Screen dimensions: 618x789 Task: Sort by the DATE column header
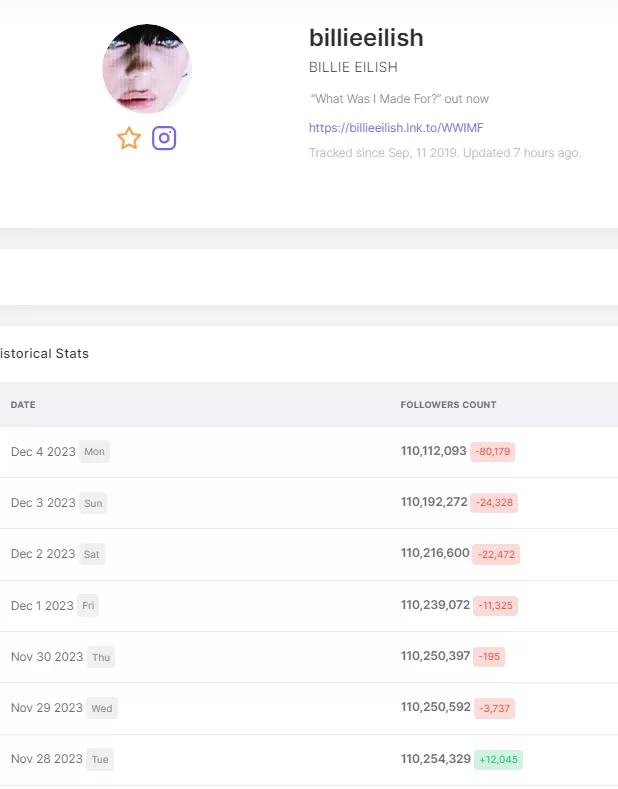[x=23, y=405]
